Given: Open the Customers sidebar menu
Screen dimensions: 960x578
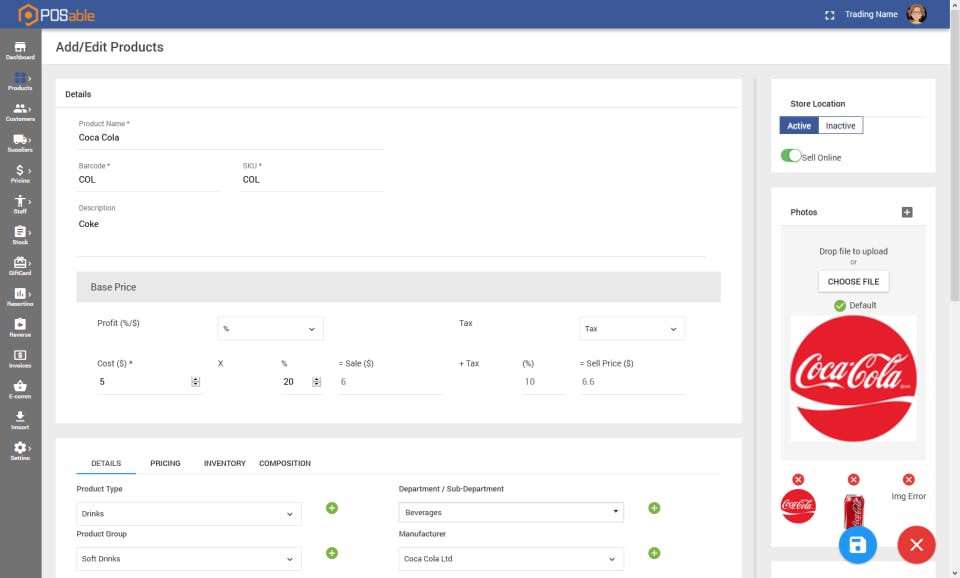Looking at the screenshot, I should [20, 112].
